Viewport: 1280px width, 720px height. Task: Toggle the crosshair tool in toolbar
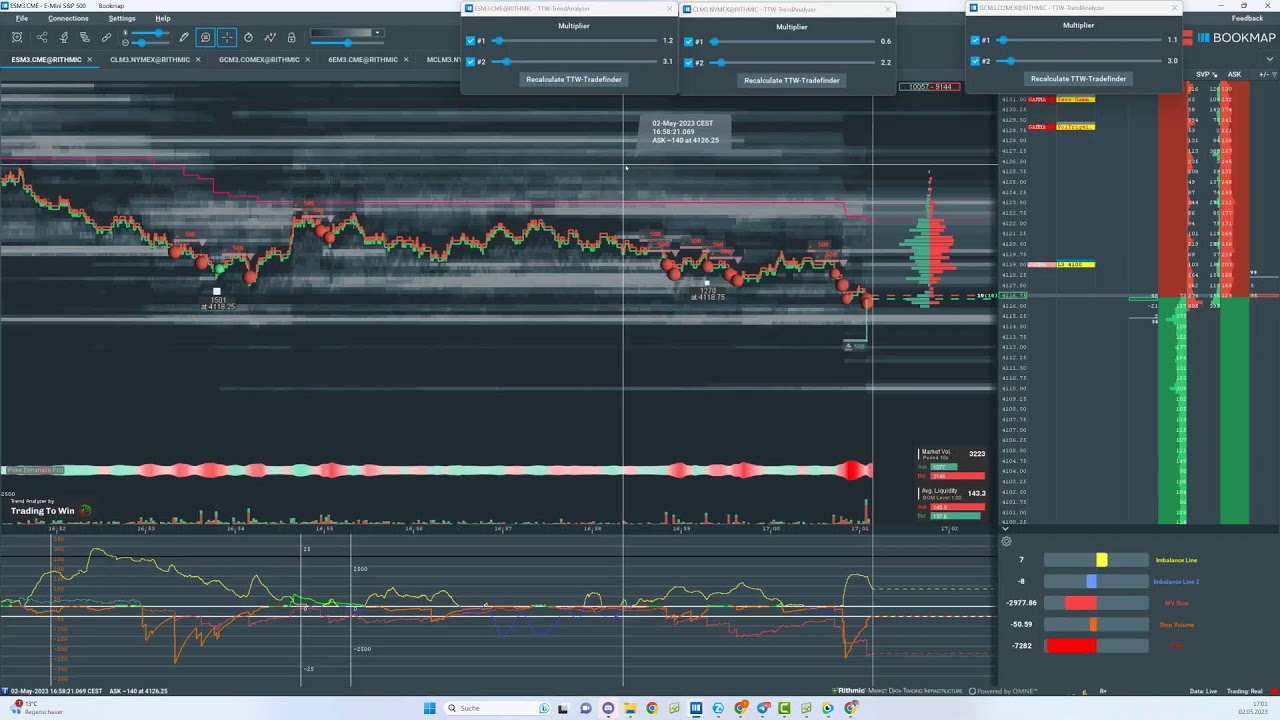click(x=227, y=38)
